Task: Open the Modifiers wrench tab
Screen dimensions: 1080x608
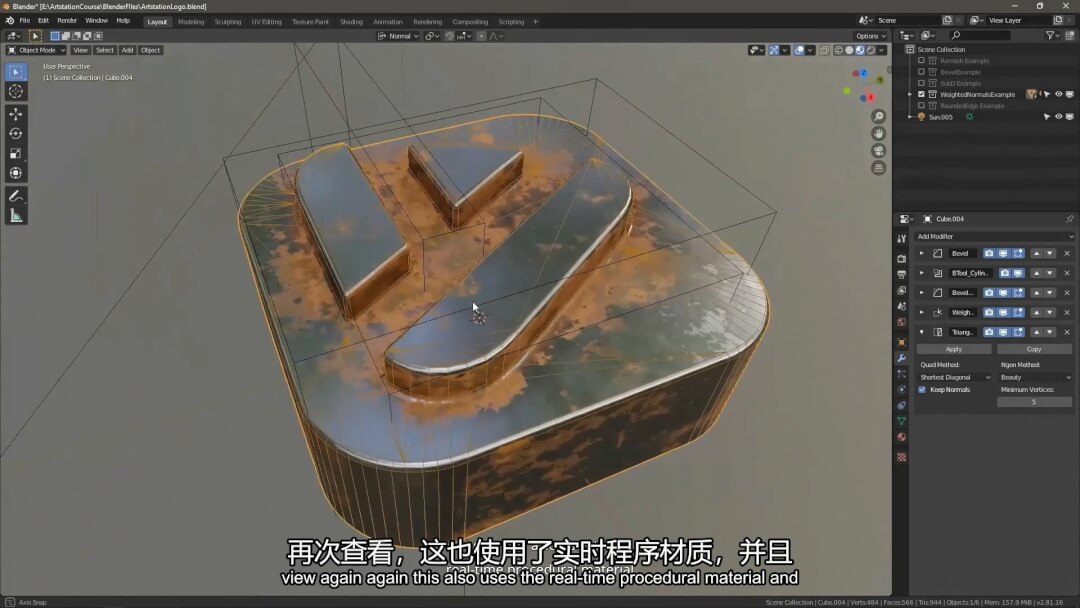Action: 902,358
